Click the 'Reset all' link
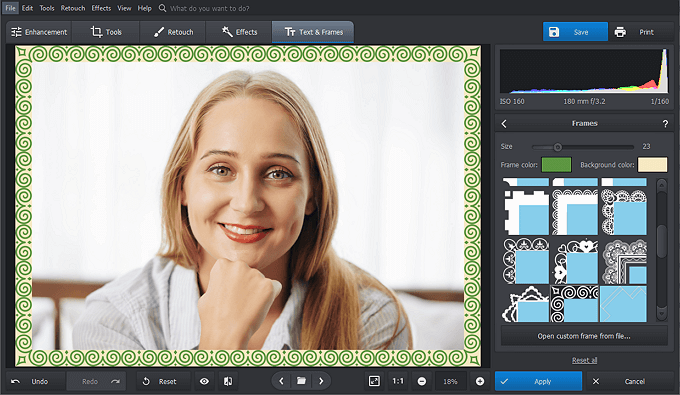This screenshot has height=395, width=680. point(584,360)
